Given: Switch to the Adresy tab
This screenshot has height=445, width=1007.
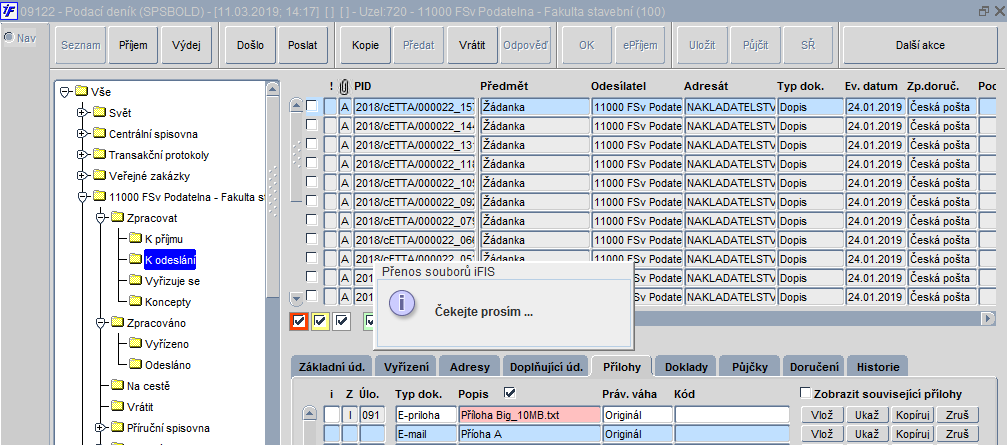Looking at the screenshot, I should pyautogui.click(x=469, y=367).
